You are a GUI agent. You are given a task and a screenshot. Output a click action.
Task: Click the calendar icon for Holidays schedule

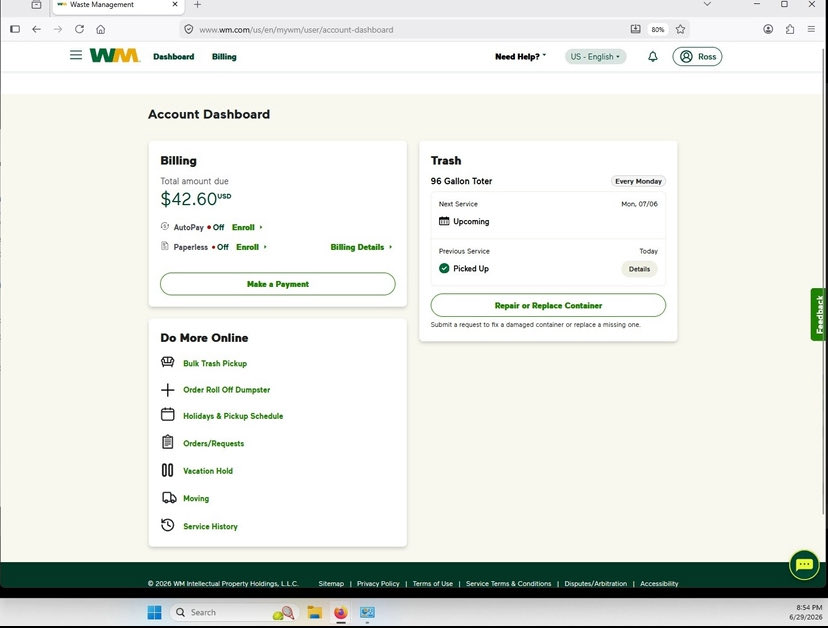pos(167,415)
